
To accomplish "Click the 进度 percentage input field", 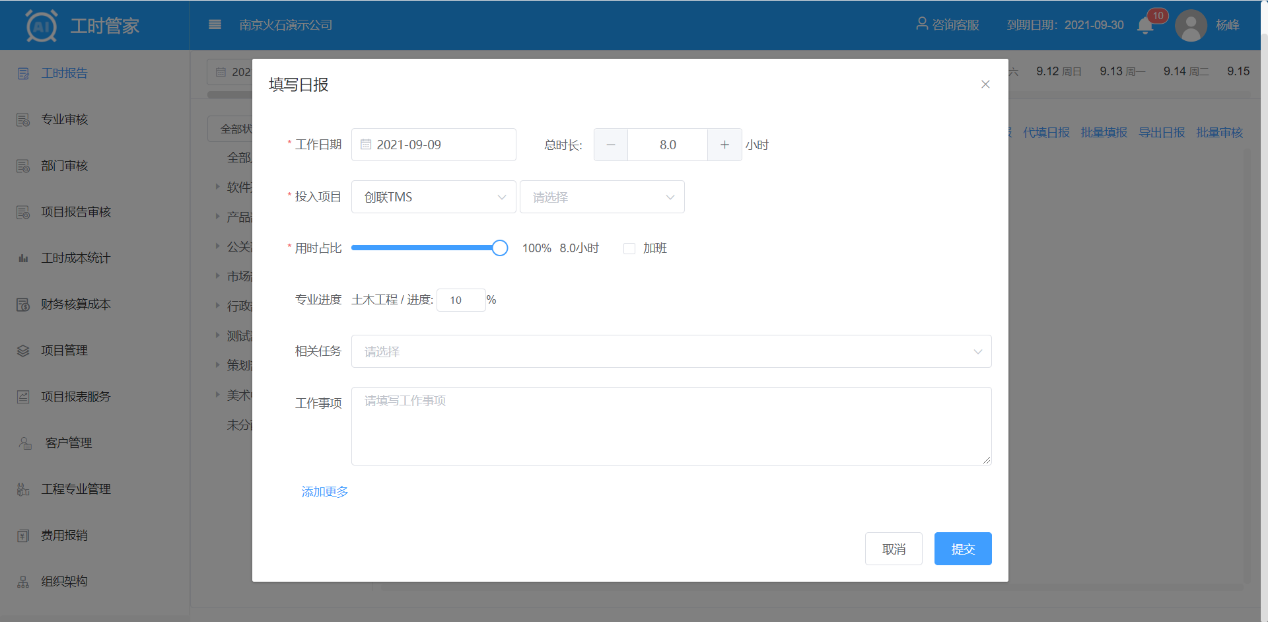I will click(x=460, y=300).
